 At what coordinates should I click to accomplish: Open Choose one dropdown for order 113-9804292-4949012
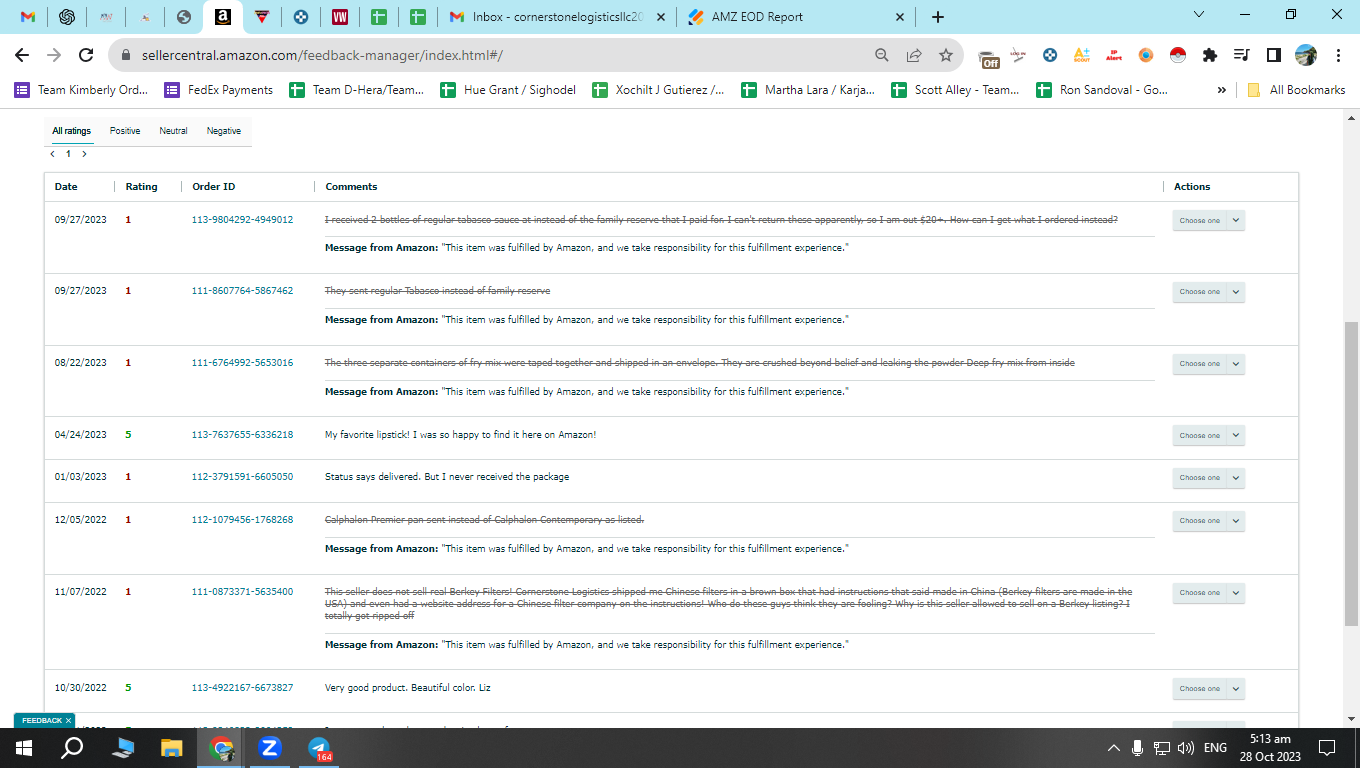1208,220
